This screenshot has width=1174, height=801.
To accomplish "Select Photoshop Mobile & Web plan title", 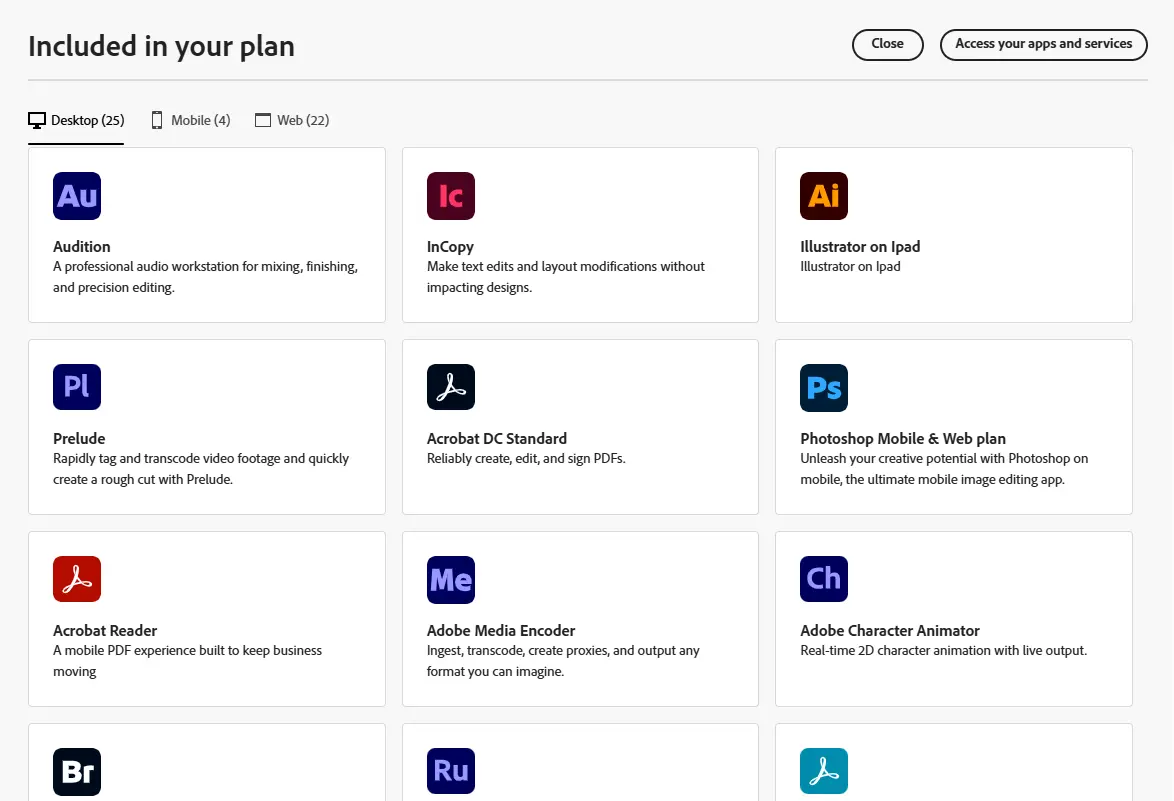I will click(902, 439).
